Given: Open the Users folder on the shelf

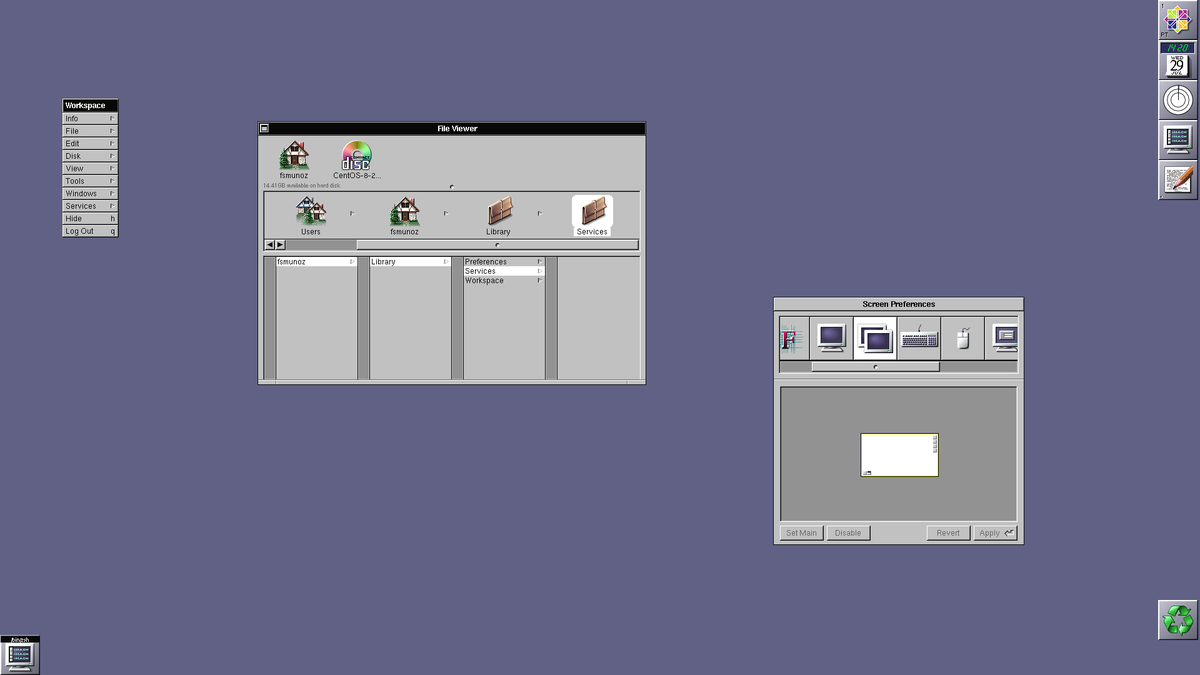Looking at the screenshot, I should click(310, 213).
